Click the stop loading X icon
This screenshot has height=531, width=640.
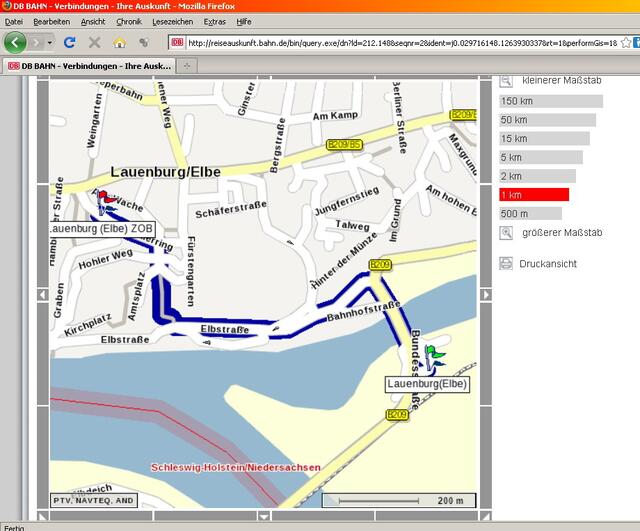(x=94, y=42)
